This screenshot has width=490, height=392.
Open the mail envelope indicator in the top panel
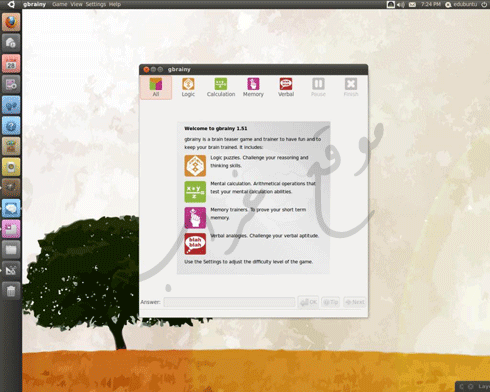point(412,4)
